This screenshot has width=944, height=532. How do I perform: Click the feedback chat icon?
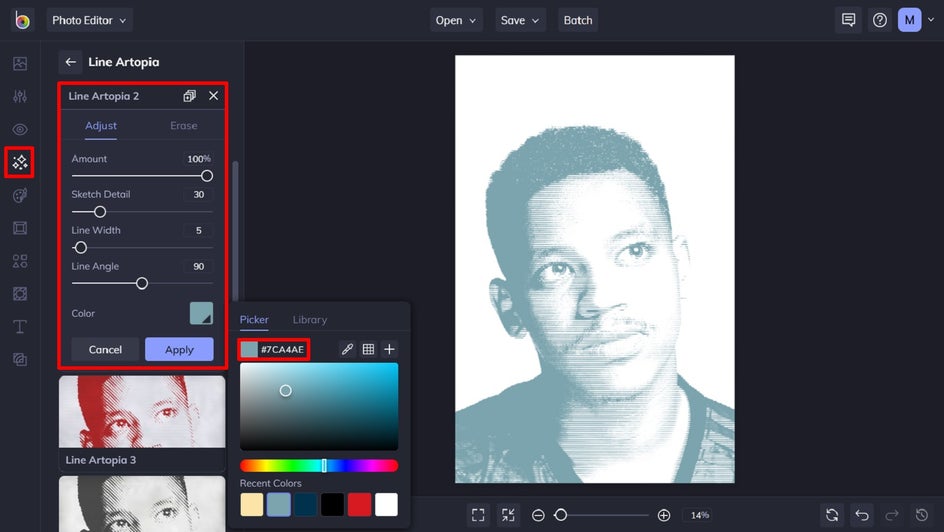click(848, 20)
